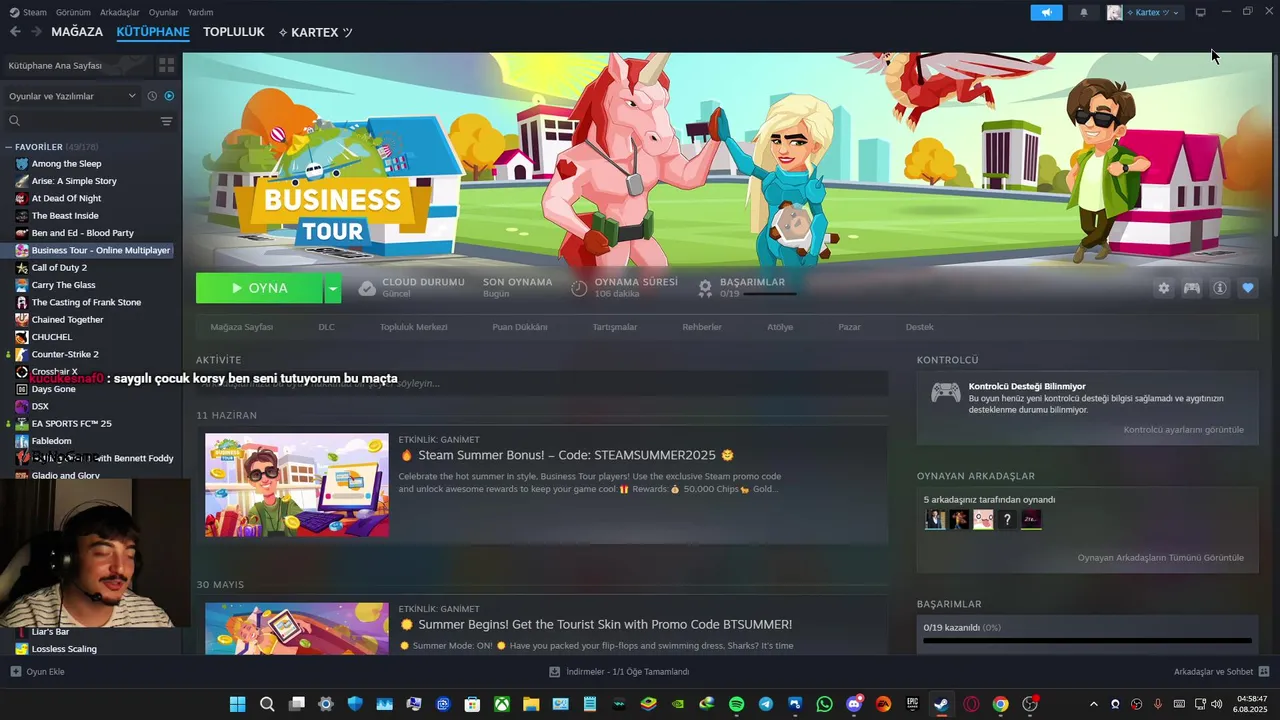Go forward with the right arrow button
Screen dimensions: 1280x720
(x=36, y=32)
